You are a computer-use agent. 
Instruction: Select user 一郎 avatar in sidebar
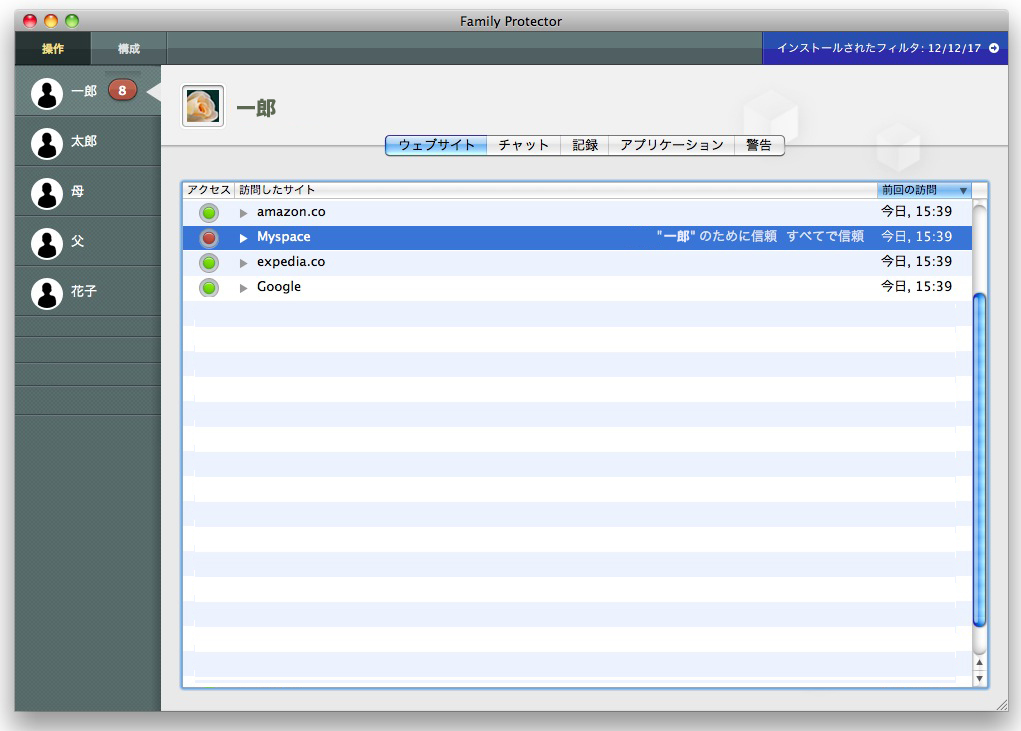pyautogui.click(x=47, y=94)
